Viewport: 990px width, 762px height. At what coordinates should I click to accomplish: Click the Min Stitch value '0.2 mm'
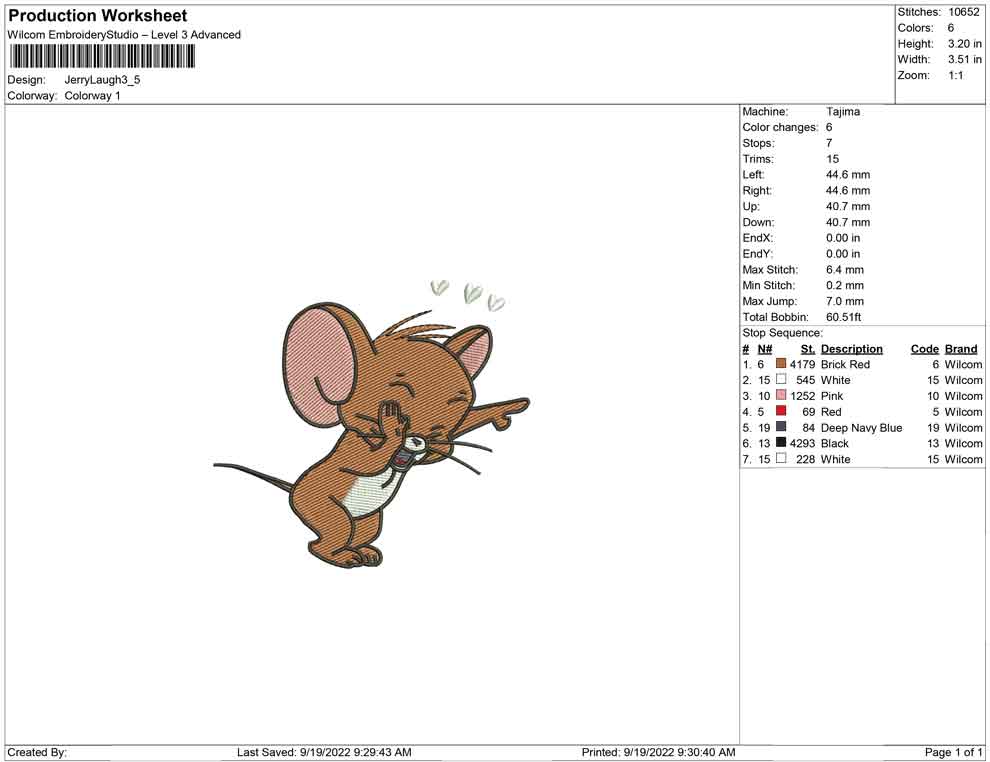coord(845,285)
